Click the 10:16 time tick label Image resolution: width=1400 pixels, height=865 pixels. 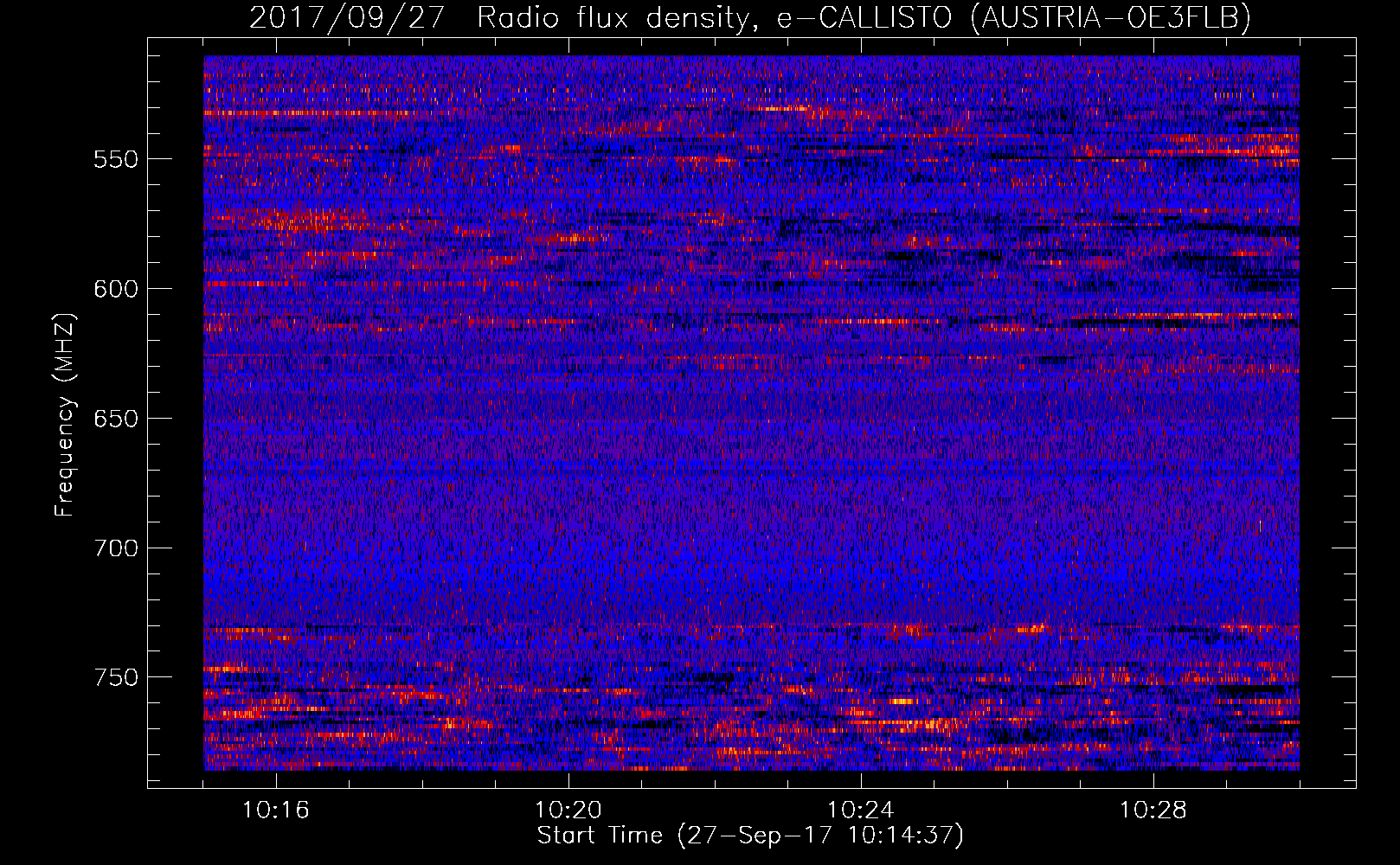(276, 811)
